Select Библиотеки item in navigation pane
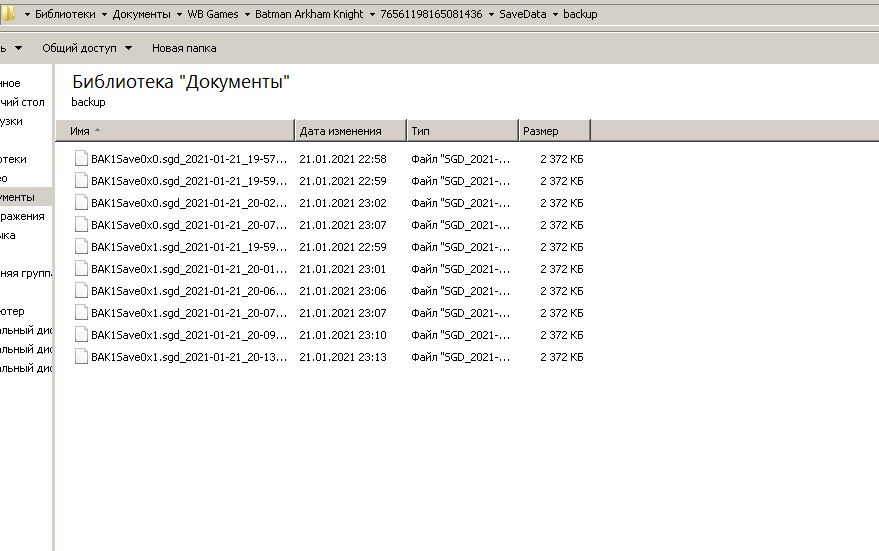This screenshot has height=551, width=879. [13, 159]
